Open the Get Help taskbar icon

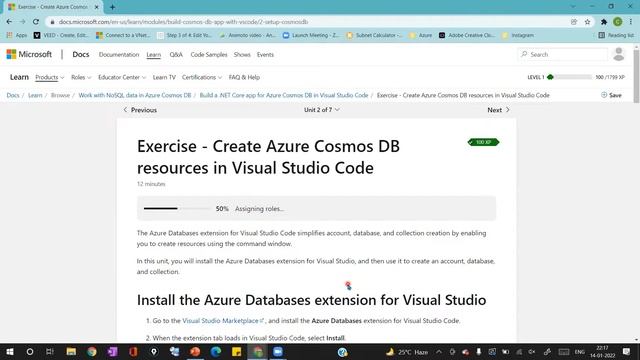[x=342, y=352]
